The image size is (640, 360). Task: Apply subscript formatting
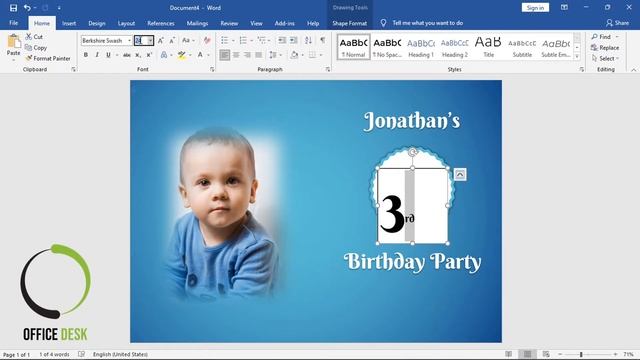138,55
